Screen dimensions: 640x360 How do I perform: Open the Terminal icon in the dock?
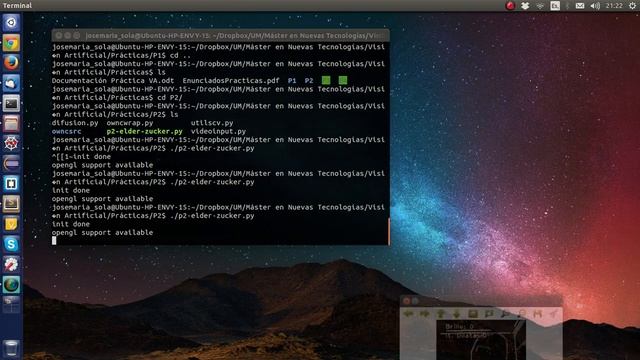[11, 103]
